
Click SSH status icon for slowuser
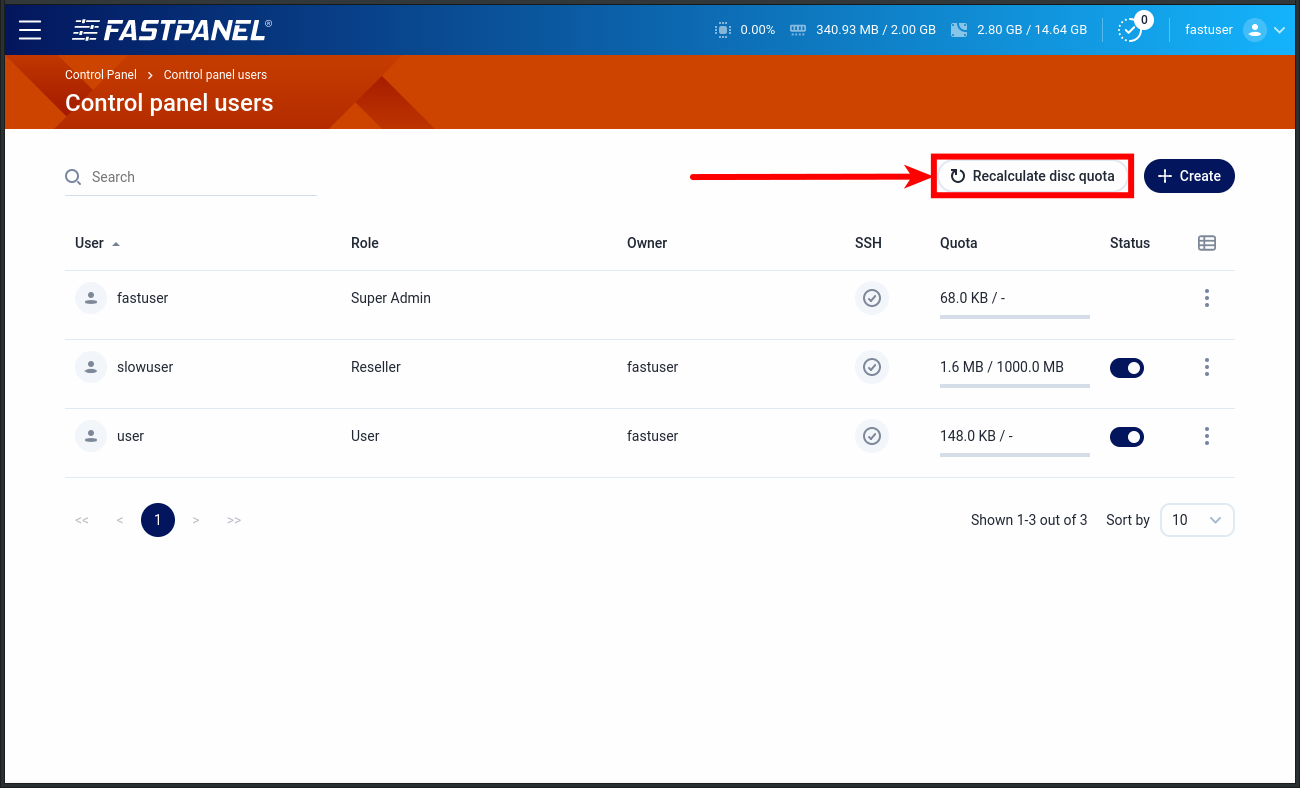point(872,367)
